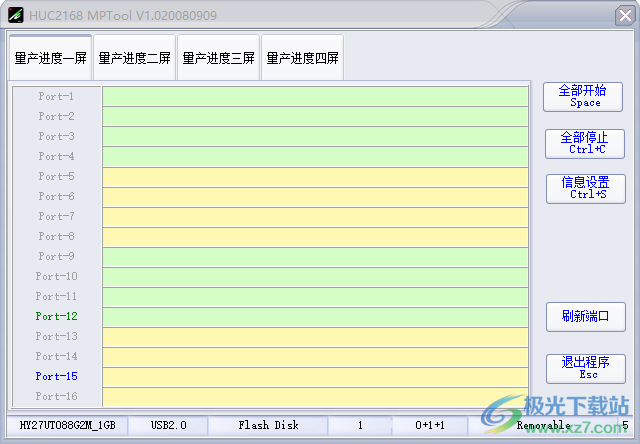Select the Port-6 label

coord(56,196)
